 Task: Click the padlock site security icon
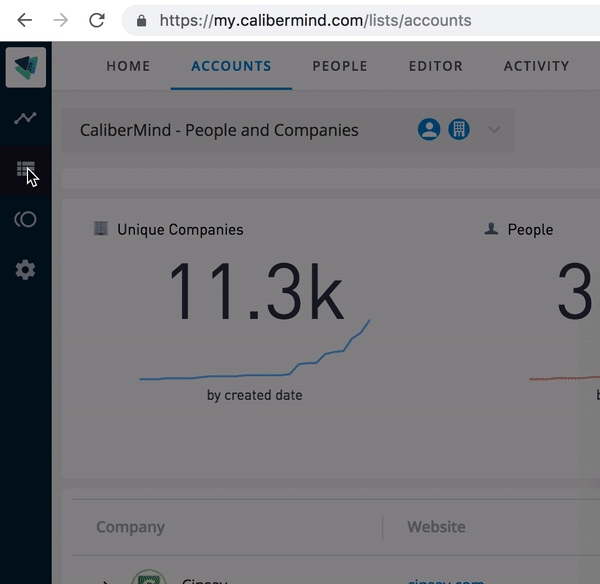pyautogui.click(x=142, y=21)
